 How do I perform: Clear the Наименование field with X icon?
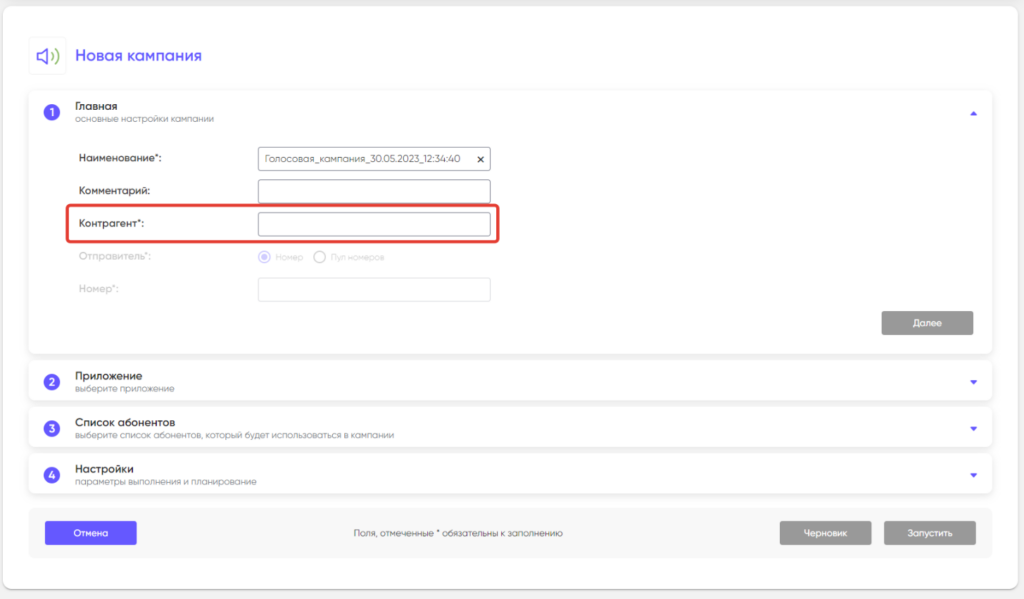click(480, 159)
